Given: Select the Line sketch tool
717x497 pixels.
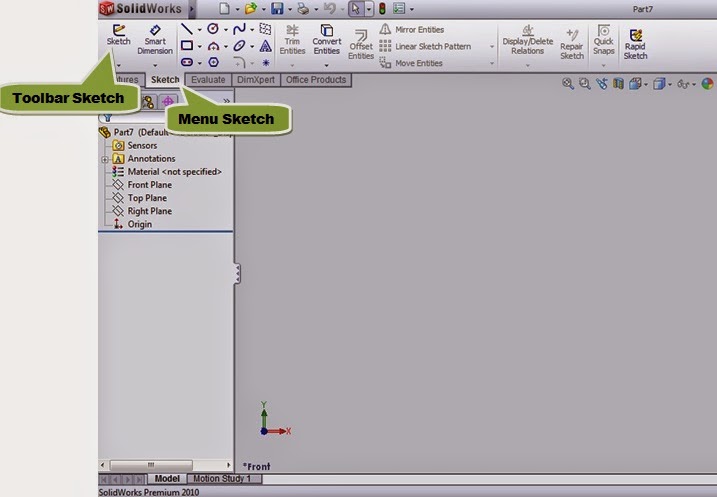Looking at the screenshot, I should (186, 29).
